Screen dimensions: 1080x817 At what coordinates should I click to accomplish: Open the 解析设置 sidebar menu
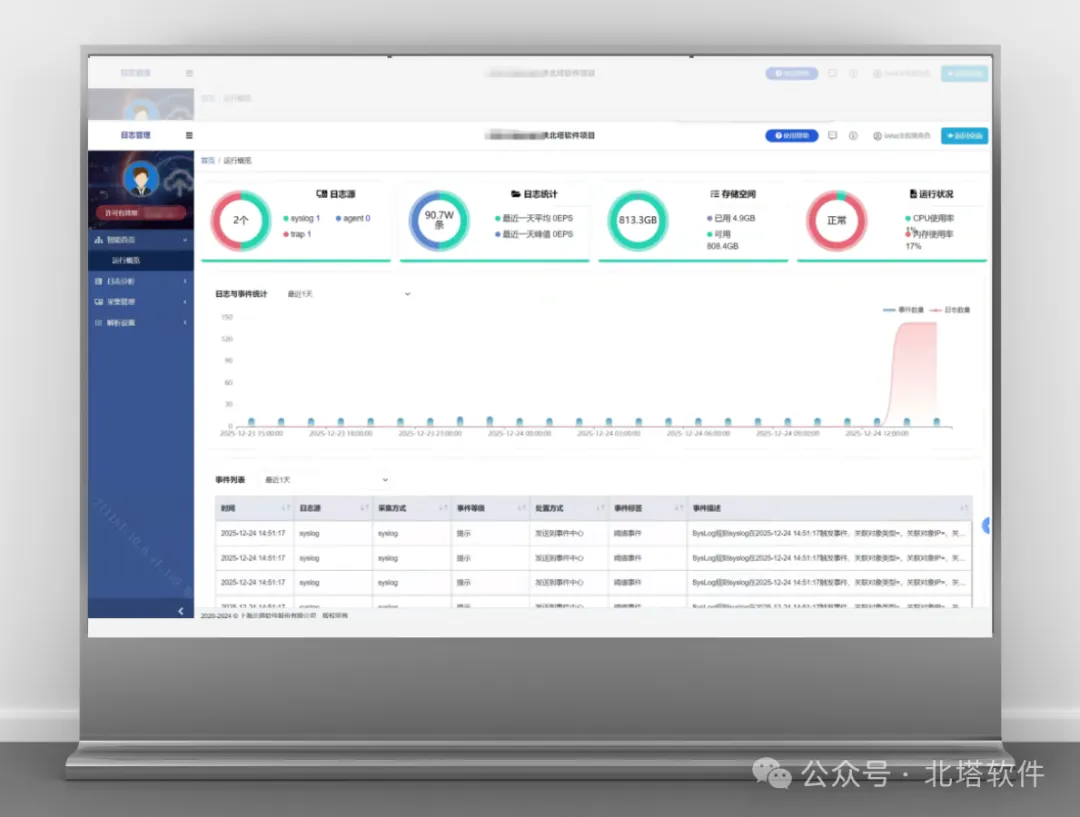pyautogui.click(x=141, y=322)
